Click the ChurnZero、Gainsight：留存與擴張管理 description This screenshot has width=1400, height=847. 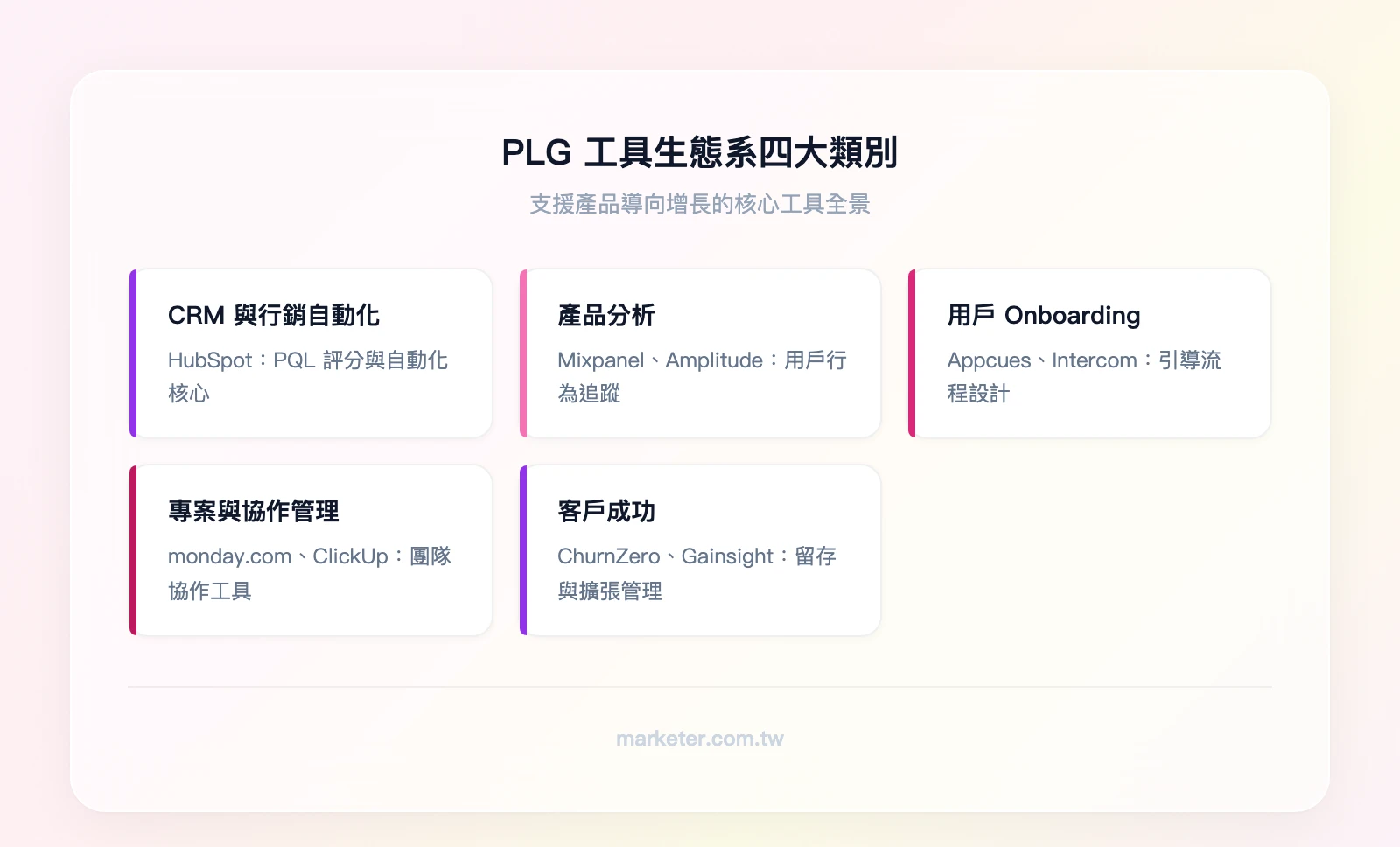697,574
